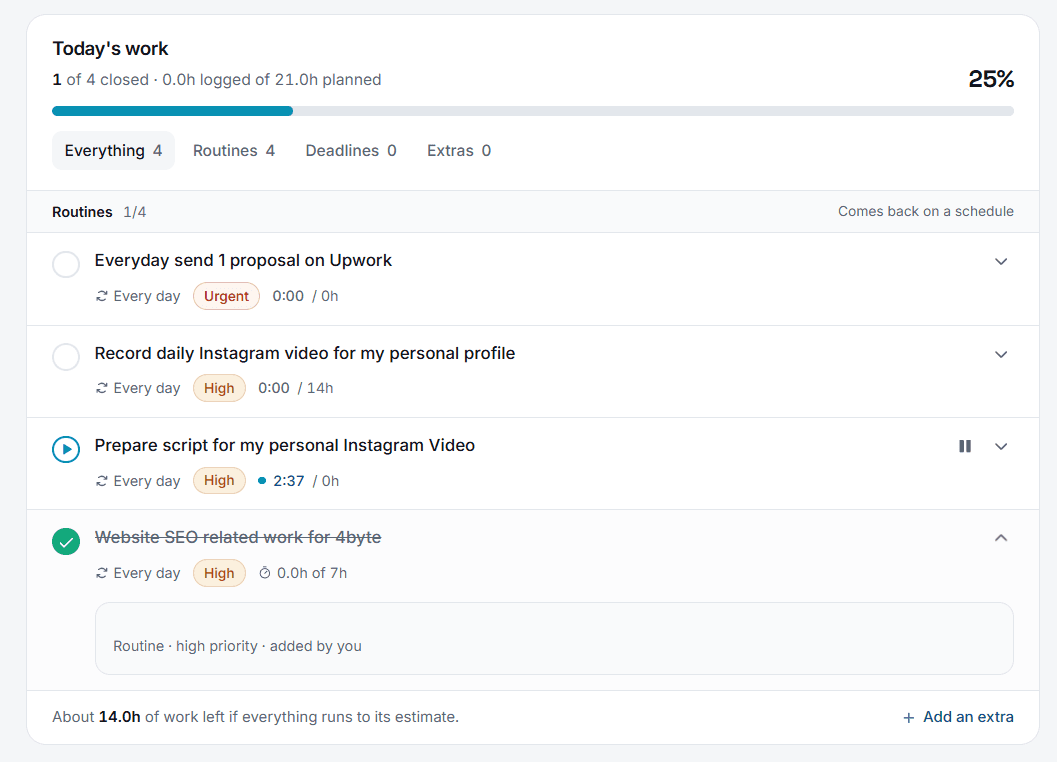Click 'Everyday send 1 proposal on Upwork' title
This screenshot has width=1057, height=762.
coord(243,261)
